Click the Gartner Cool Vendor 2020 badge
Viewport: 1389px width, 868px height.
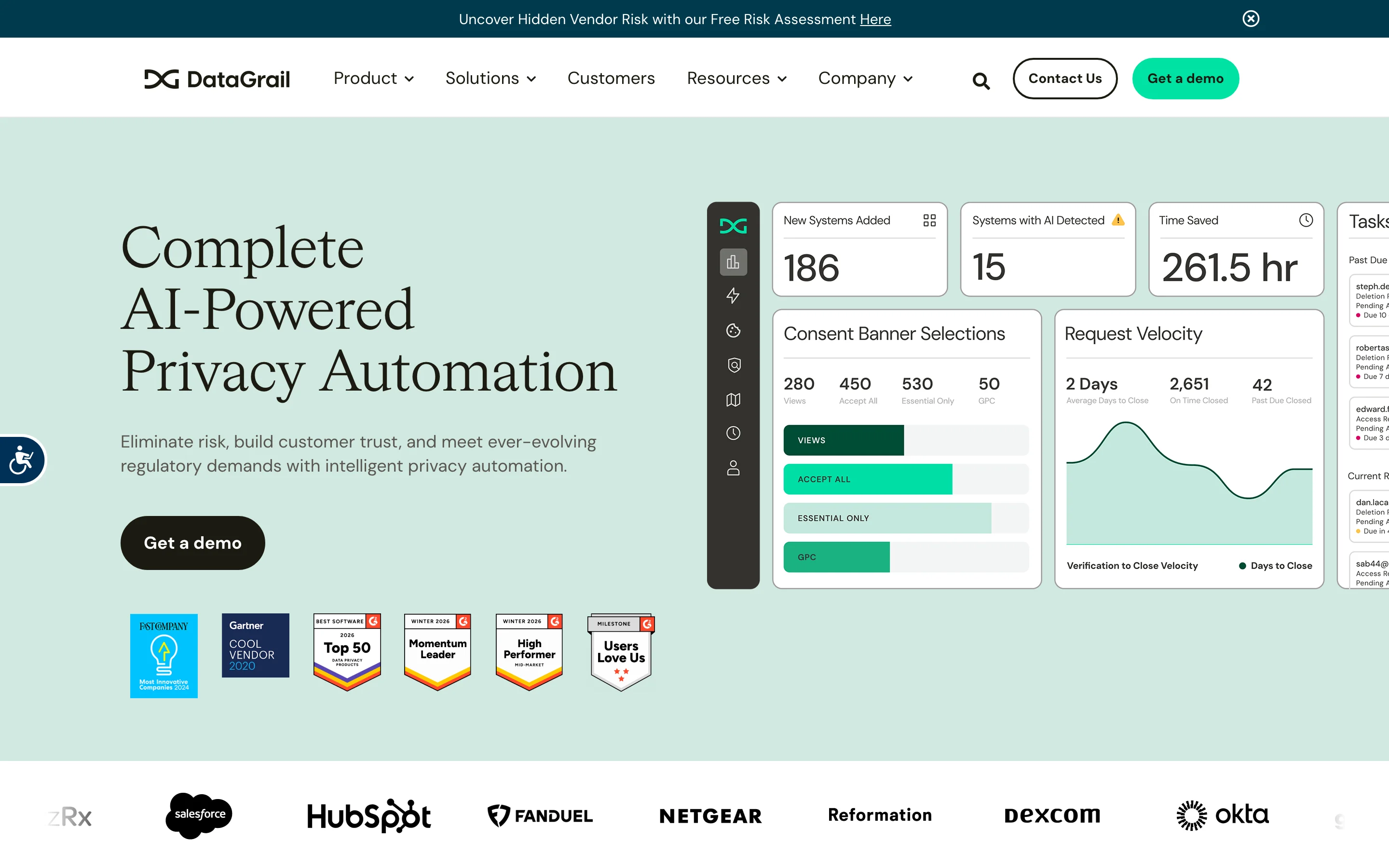pyautogui.click(x=255, y=645)
